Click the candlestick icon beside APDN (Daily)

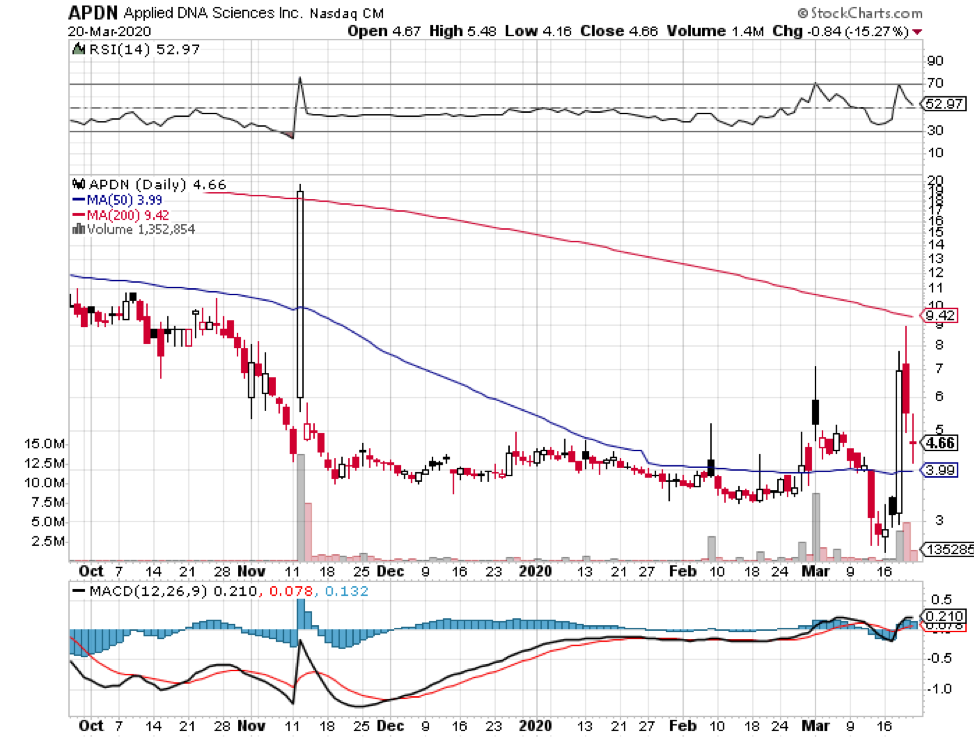[x=77, y=185]
